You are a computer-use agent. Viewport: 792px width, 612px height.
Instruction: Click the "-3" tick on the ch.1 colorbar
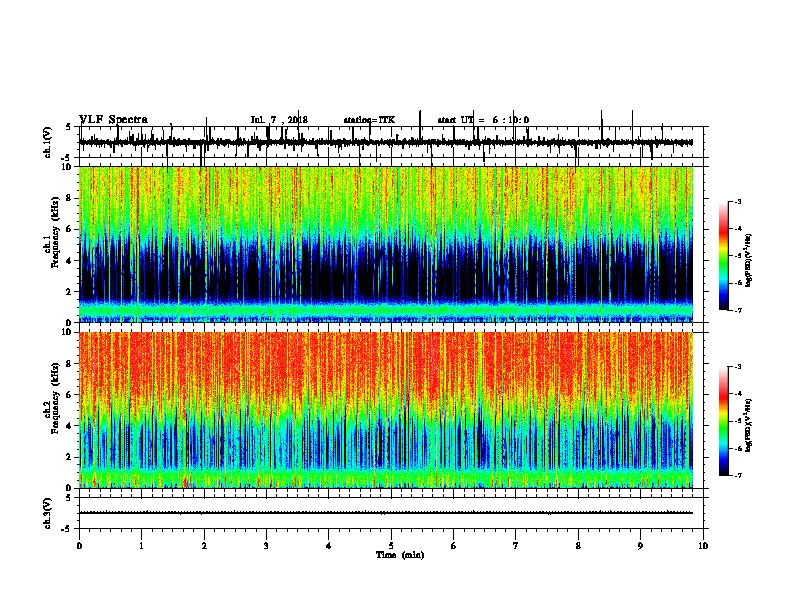point(738,201)
